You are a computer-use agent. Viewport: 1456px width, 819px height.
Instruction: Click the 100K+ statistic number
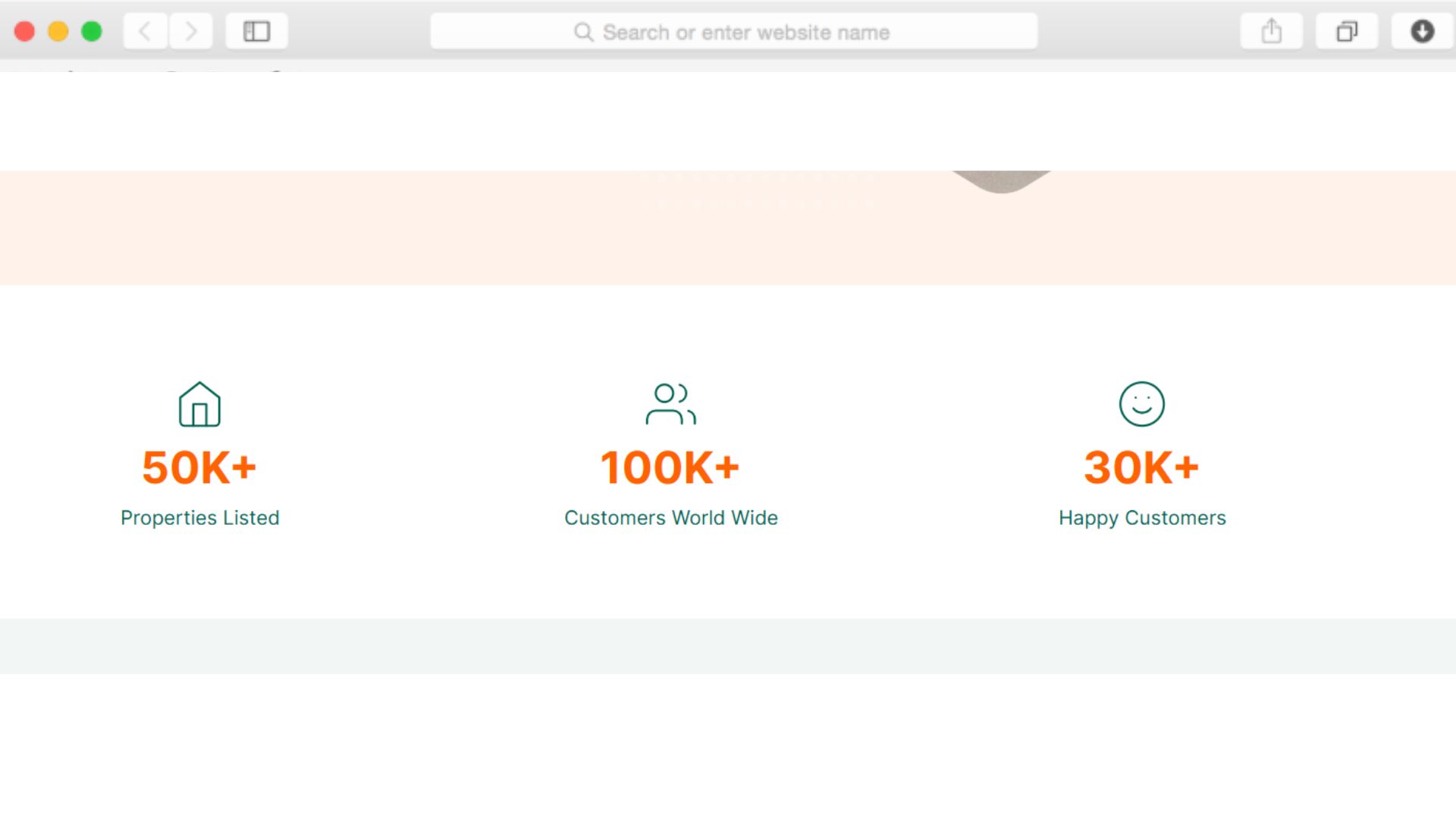pyautogui.click(x=670, y=467)
